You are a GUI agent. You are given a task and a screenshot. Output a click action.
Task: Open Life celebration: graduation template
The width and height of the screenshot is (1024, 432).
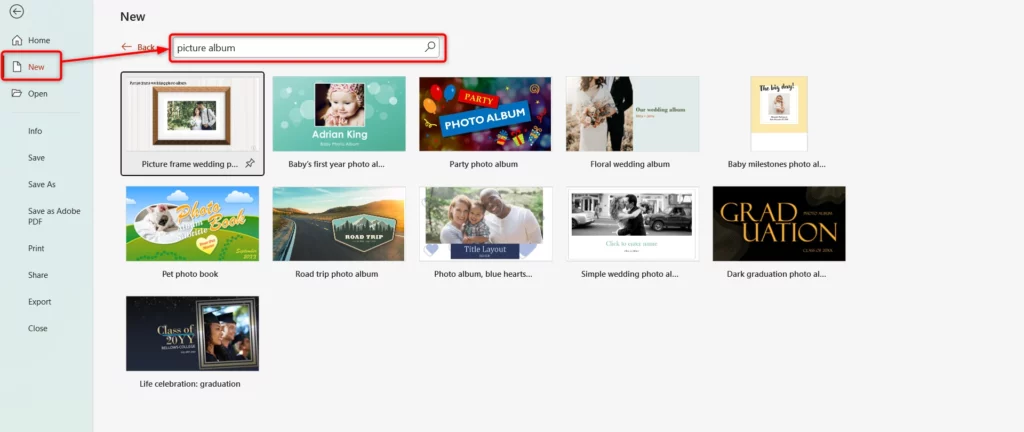click(192, 334)
